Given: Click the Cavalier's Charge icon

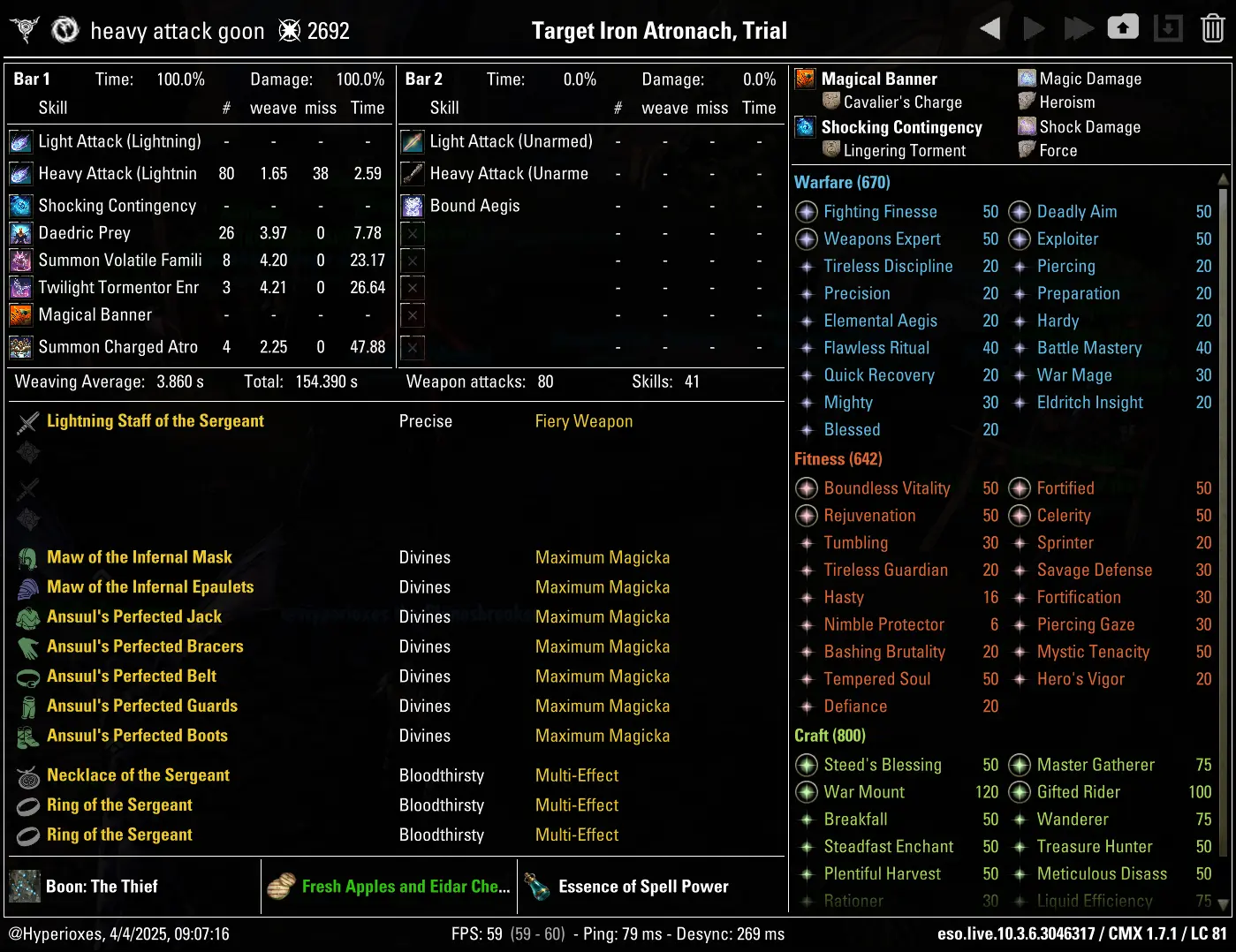Looking at the screenshot, I should click(x=830, y=102).
